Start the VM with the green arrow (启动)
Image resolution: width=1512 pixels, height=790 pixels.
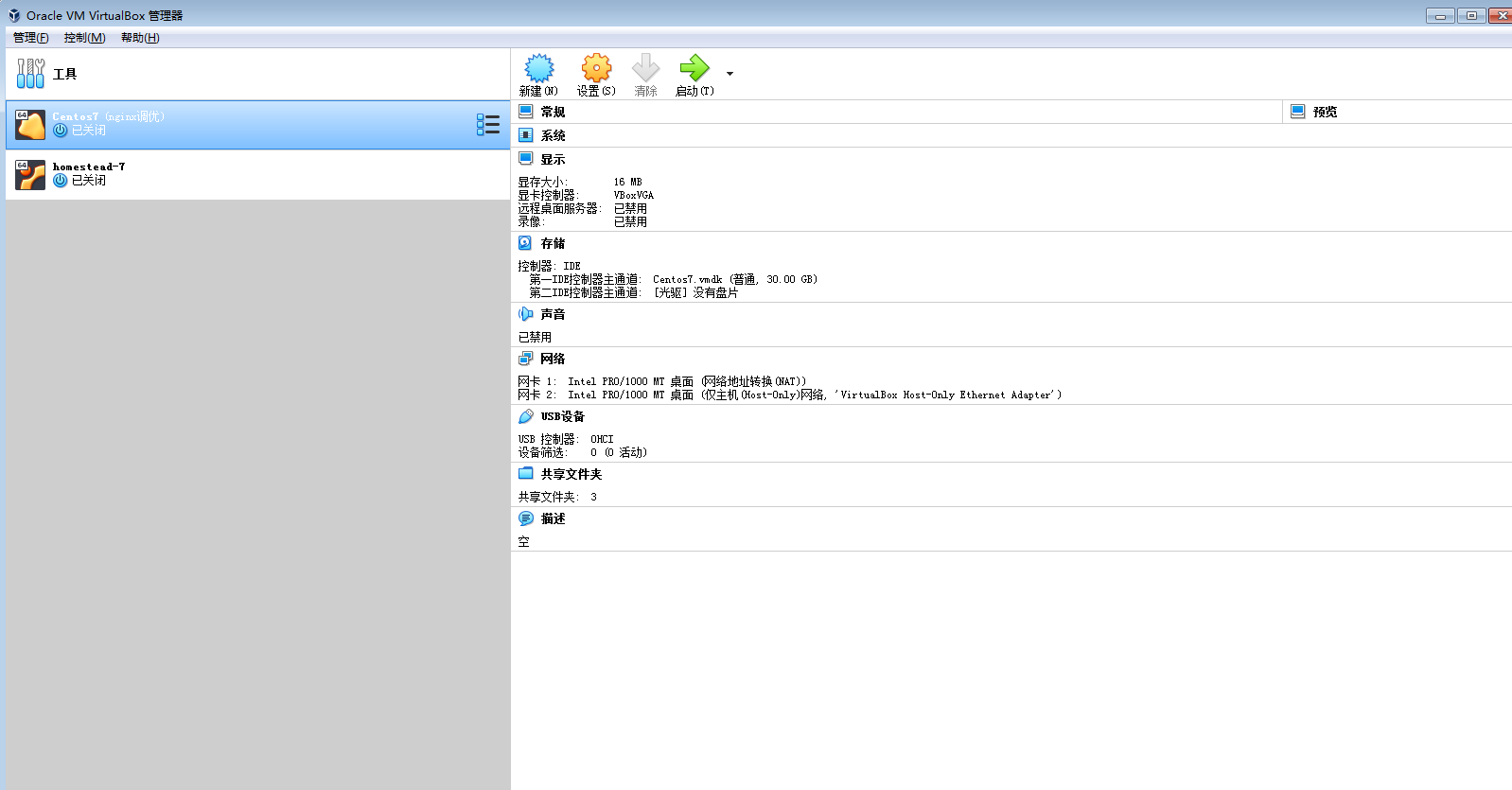(694, 68)
